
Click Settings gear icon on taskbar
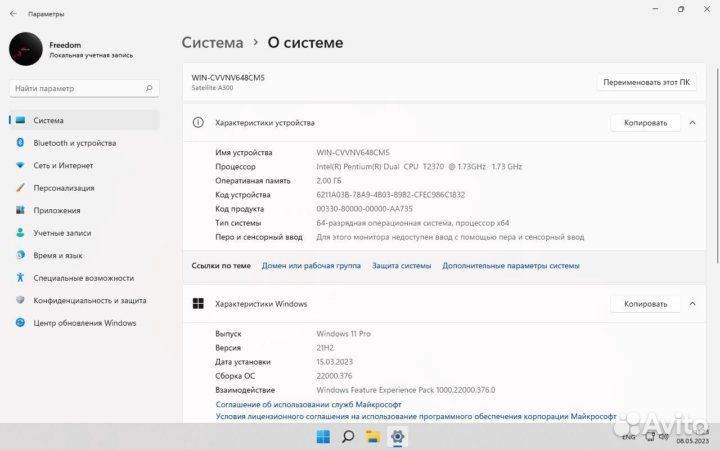[398, 437]
